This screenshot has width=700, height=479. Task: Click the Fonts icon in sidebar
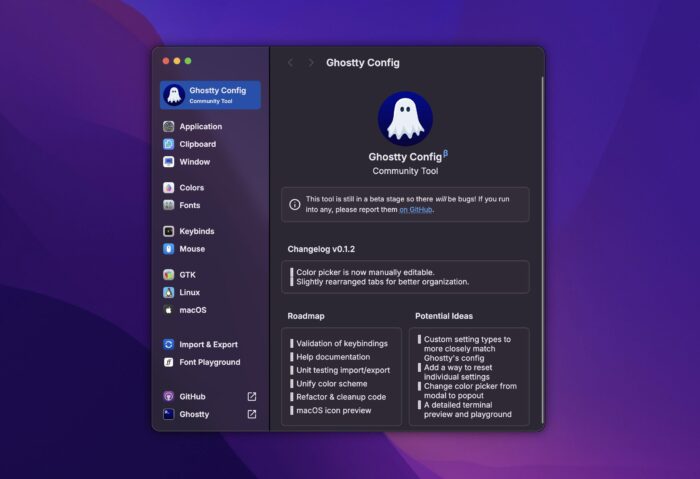pyautogui.click(x=169, y=205)
